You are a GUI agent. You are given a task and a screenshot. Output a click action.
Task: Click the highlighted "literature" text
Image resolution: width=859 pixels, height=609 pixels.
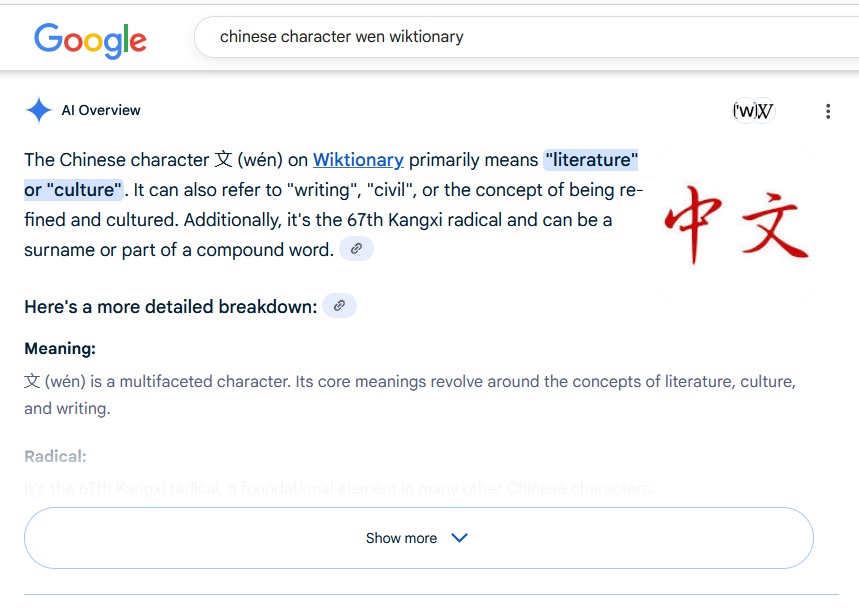[x=590, y=160]
